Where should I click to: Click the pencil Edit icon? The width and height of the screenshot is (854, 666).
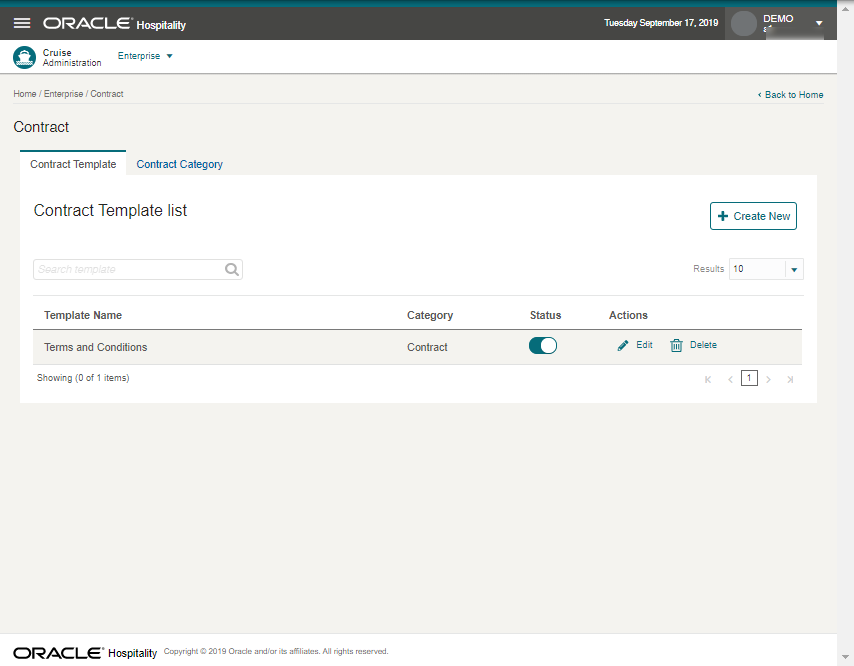(x=623, y=345)
